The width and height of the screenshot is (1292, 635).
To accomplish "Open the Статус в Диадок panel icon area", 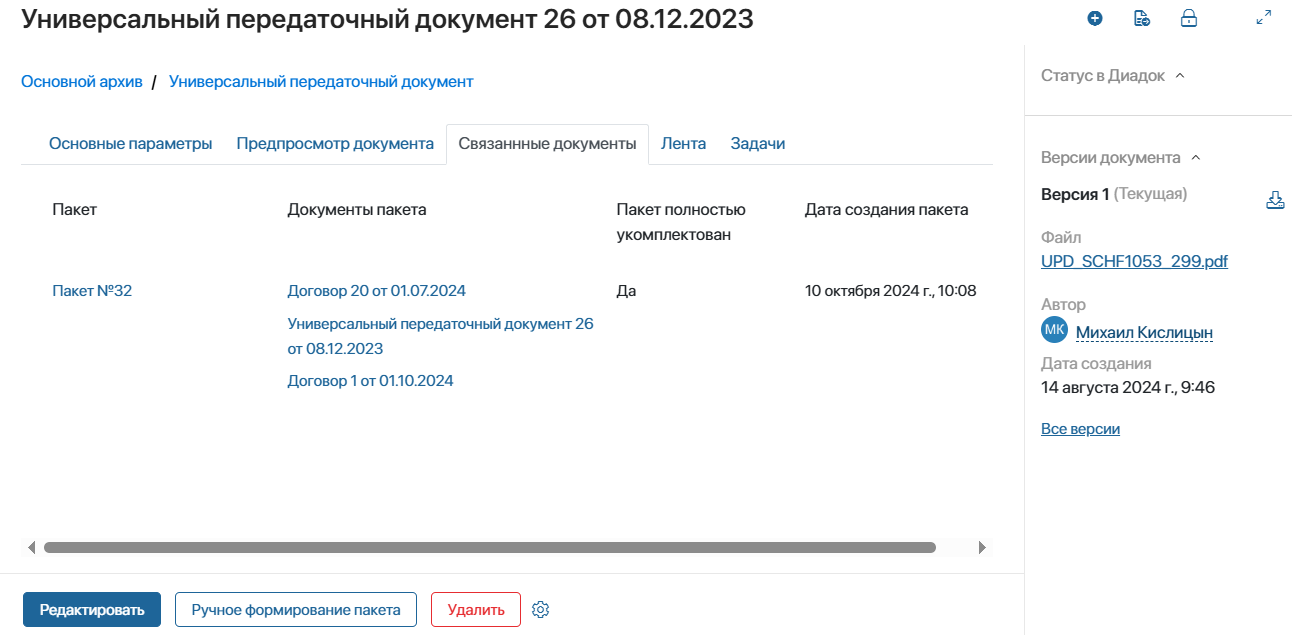I will (x=1181, y=74).
